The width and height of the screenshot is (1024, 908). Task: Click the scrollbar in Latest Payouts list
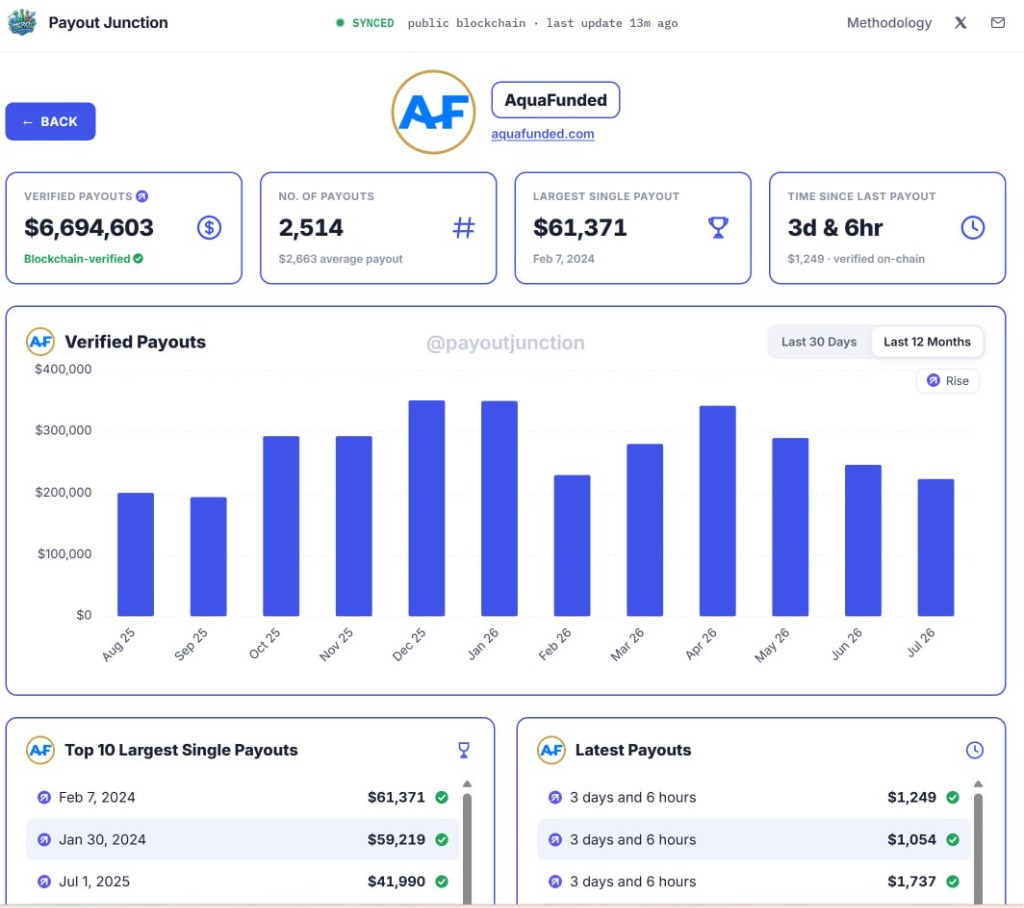click(x=978, y=848)
